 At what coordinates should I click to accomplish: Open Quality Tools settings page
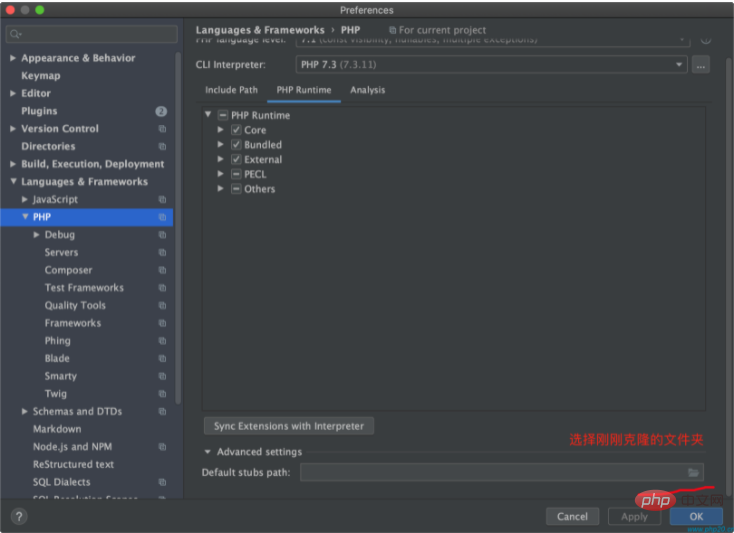(x=75, y=306)
